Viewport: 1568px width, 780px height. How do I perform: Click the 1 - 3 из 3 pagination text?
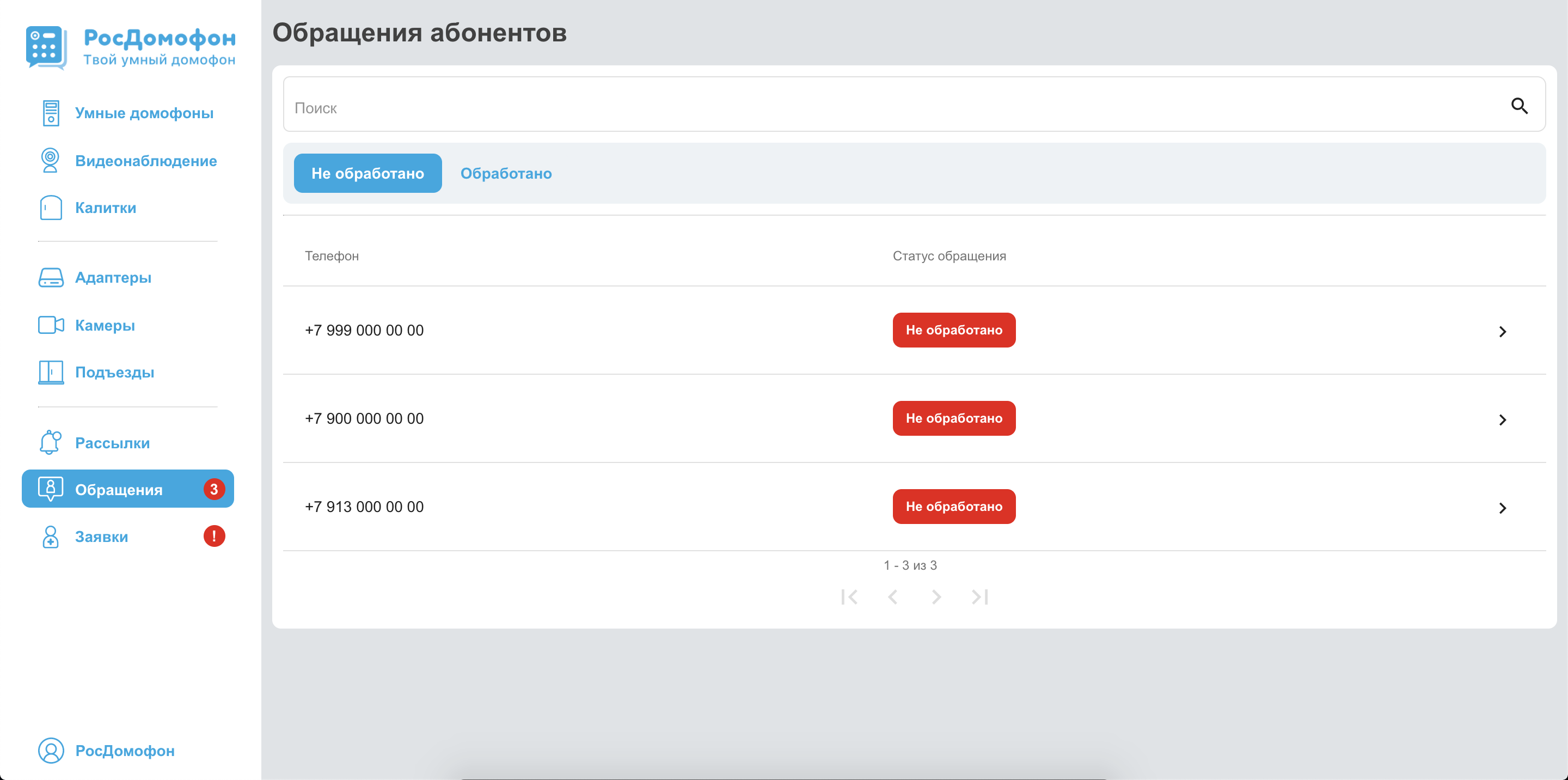click(910, 566)
